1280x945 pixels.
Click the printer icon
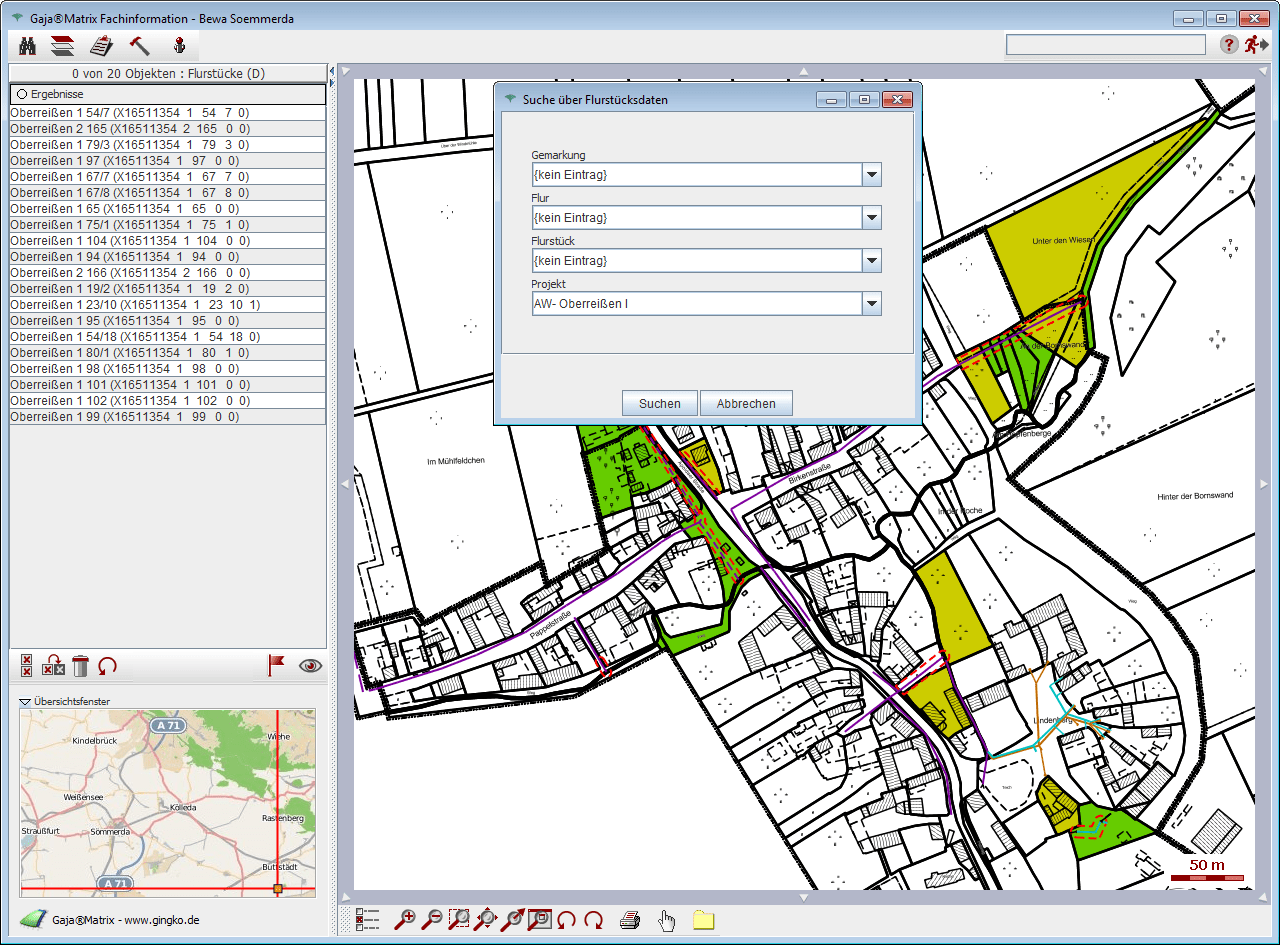(x=629, y=920)
